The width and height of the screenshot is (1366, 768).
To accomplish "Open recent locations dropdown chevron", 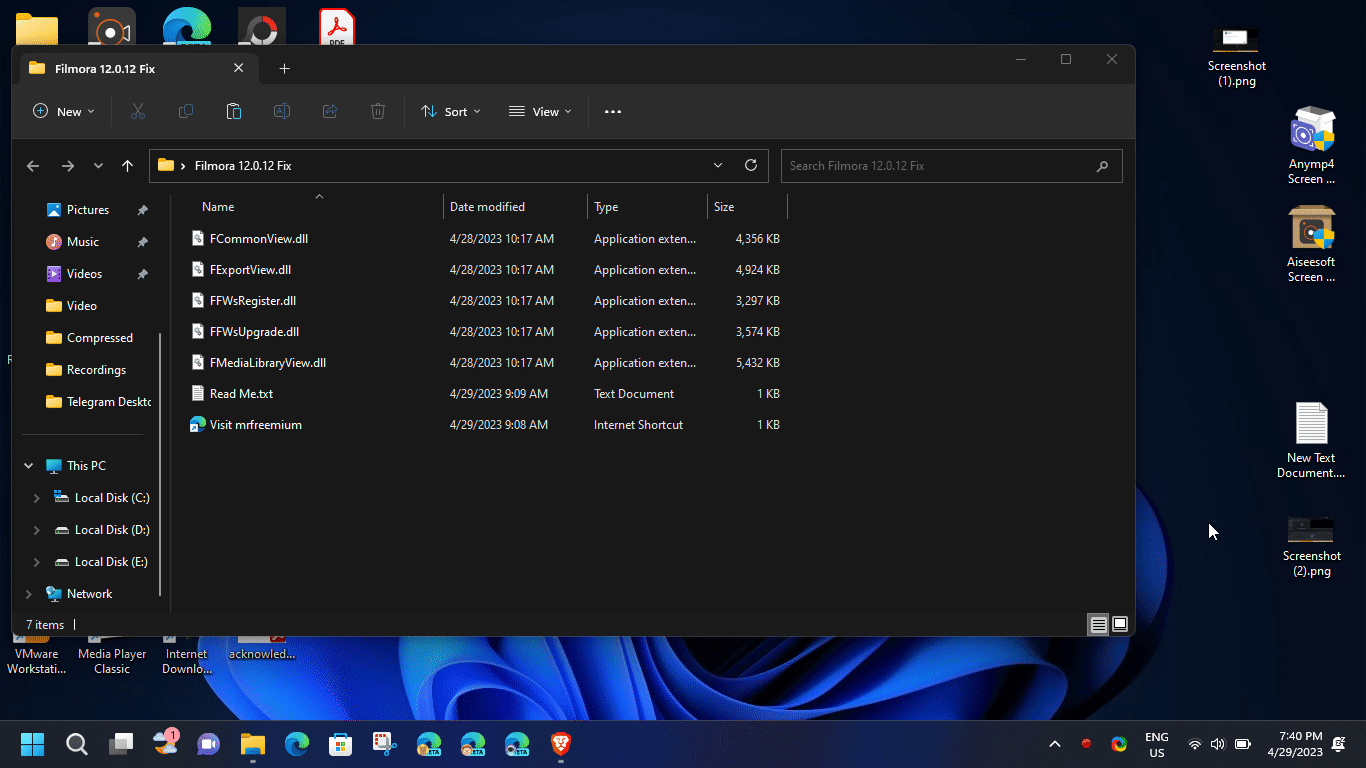I will (x=98, y=166).
